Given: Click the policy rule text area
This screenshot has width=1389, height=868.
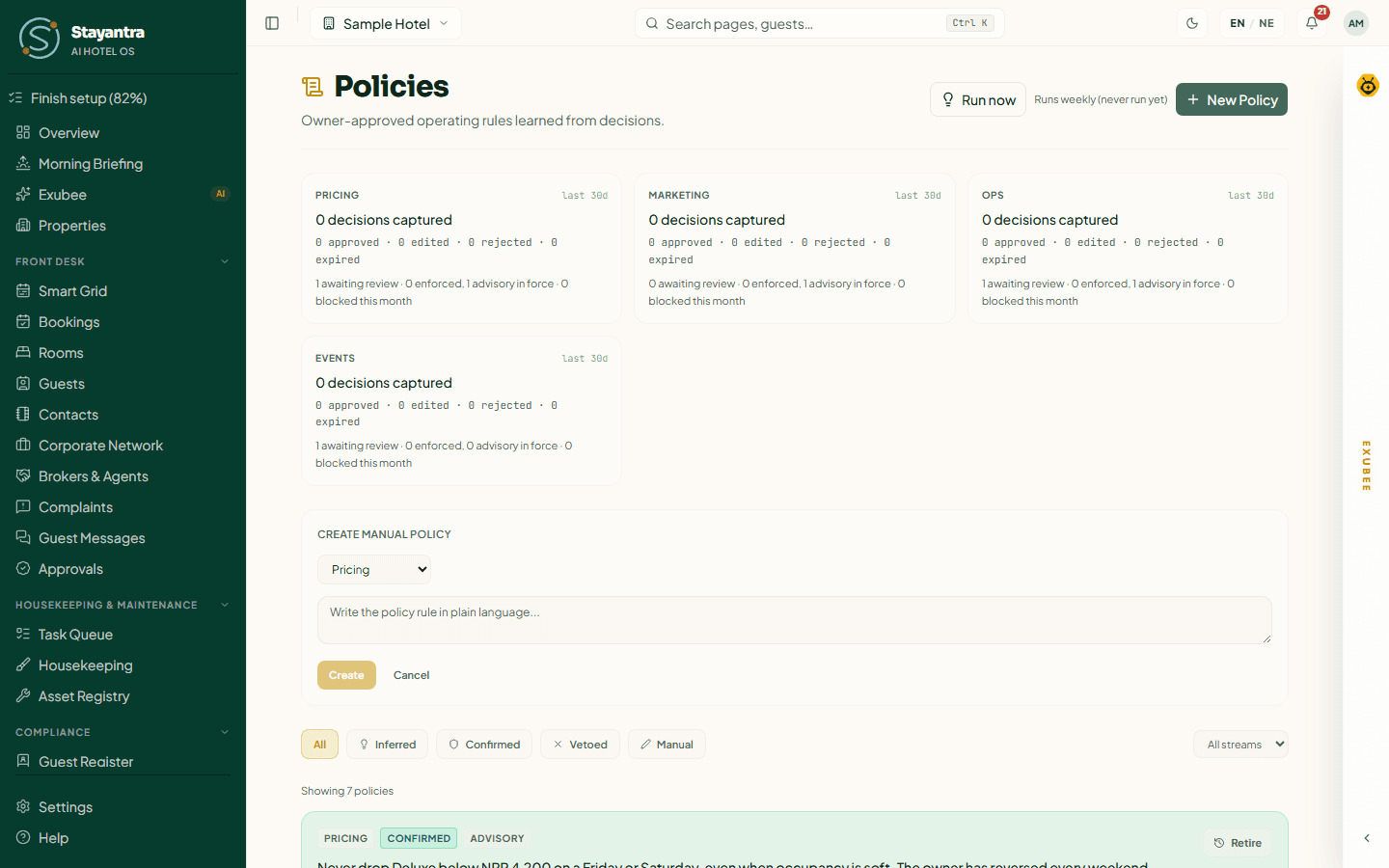Looking at the screenshot, I should coord(795,620).
